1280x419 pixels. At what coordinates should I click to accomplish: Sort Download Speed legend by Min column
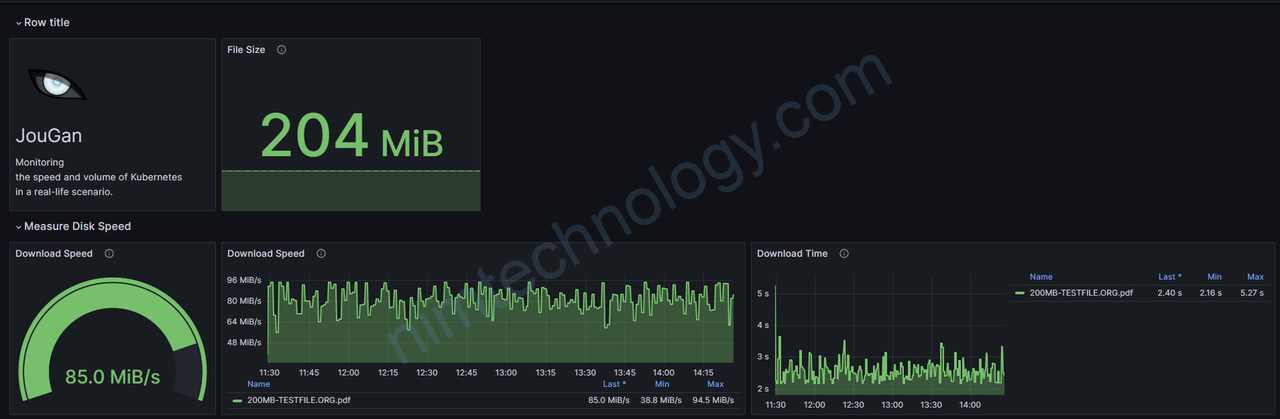(x=662, y=384)
